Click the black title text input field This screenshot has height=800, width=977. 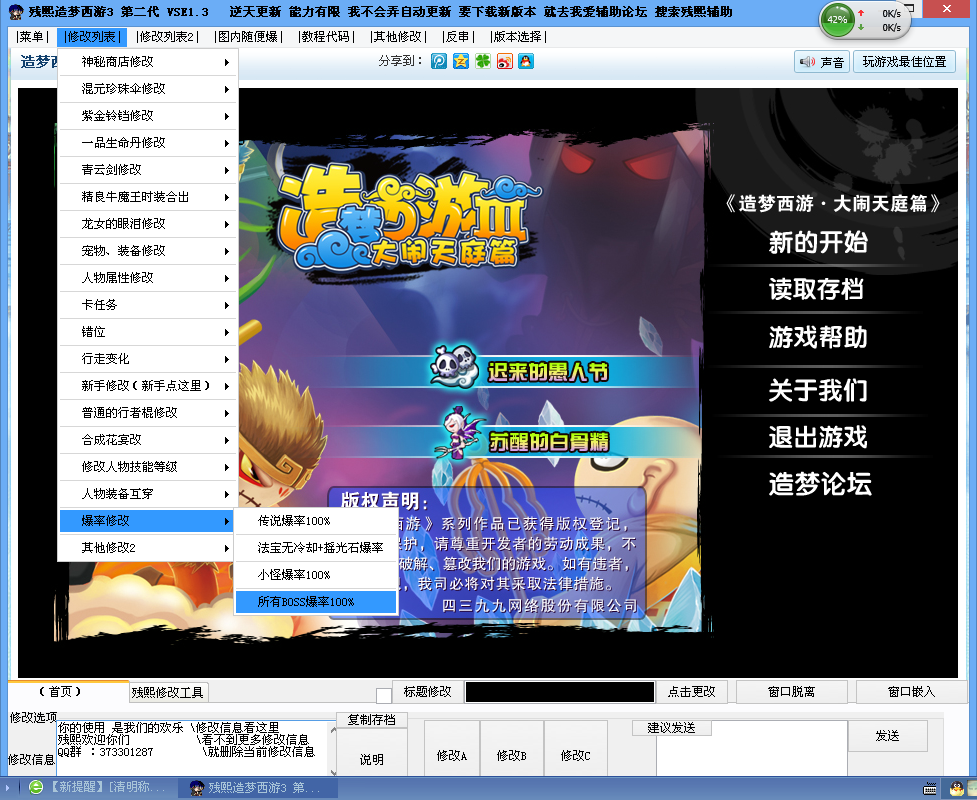pyautogui.click(x=559, y=692)
